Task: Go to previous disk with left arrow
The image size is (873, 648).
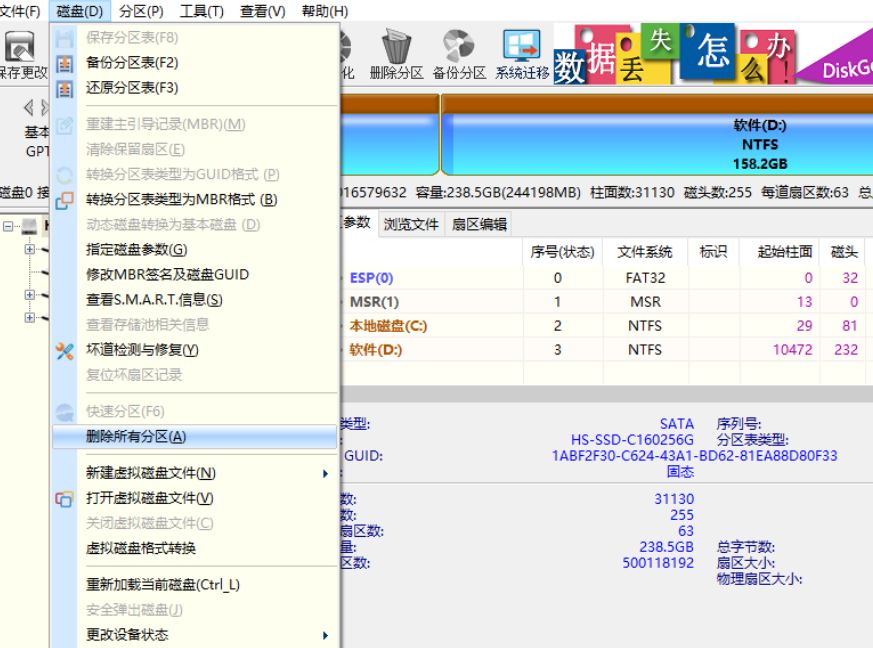Action: pyautogui.click(x=28, y=107)
